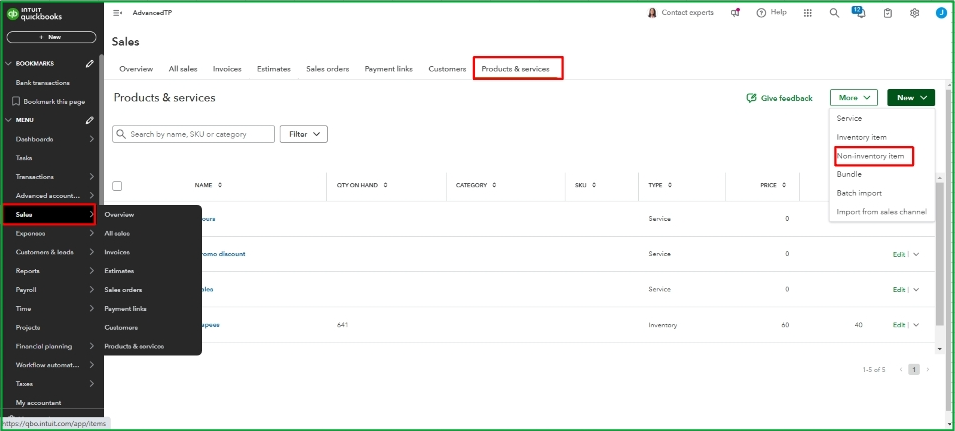Click the + New button in sidebar
This screenshot has height=431, width=955.
[52, 37]
